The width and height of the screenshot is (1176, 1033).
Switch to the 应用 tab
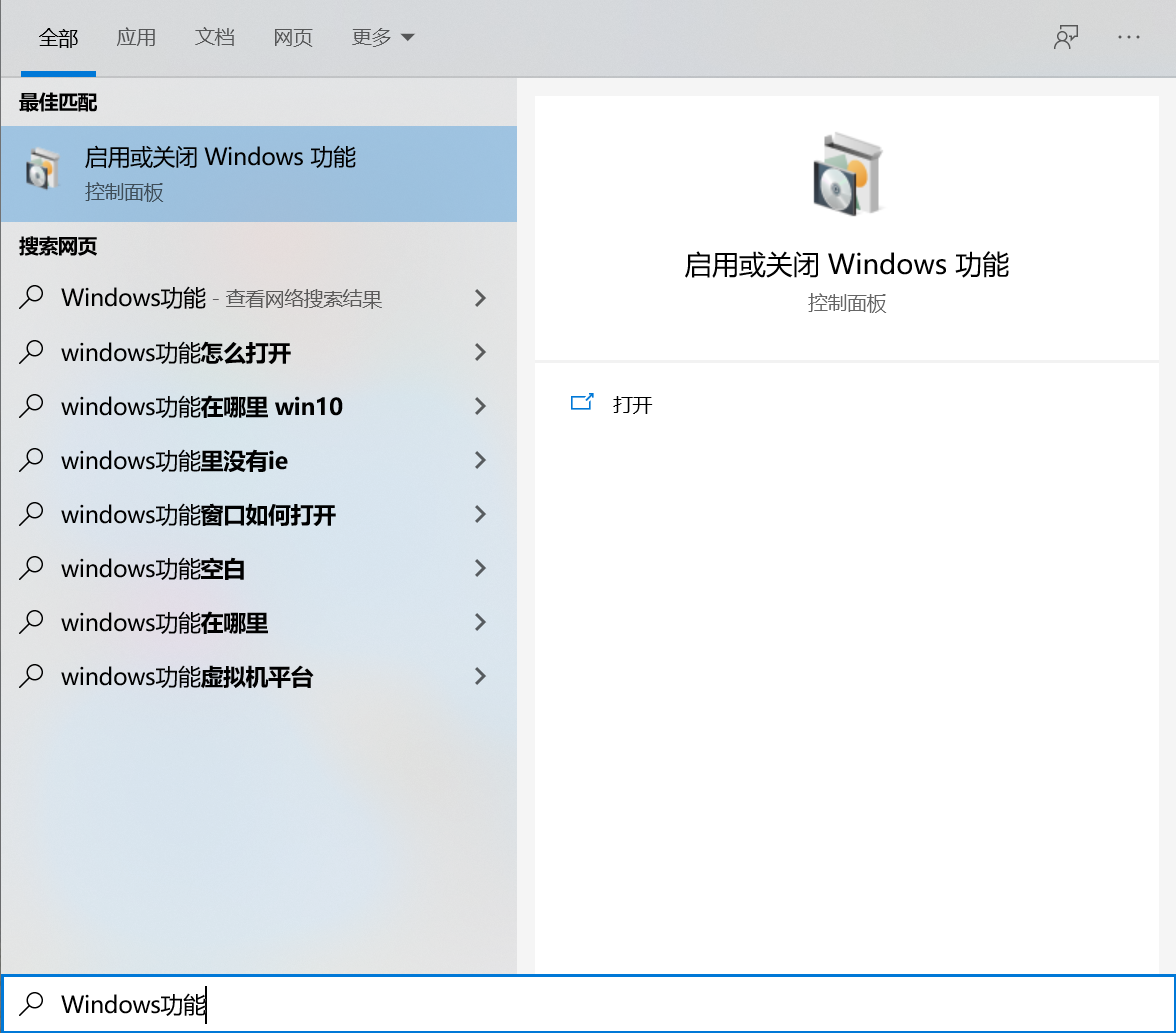(x=136, y=37)
